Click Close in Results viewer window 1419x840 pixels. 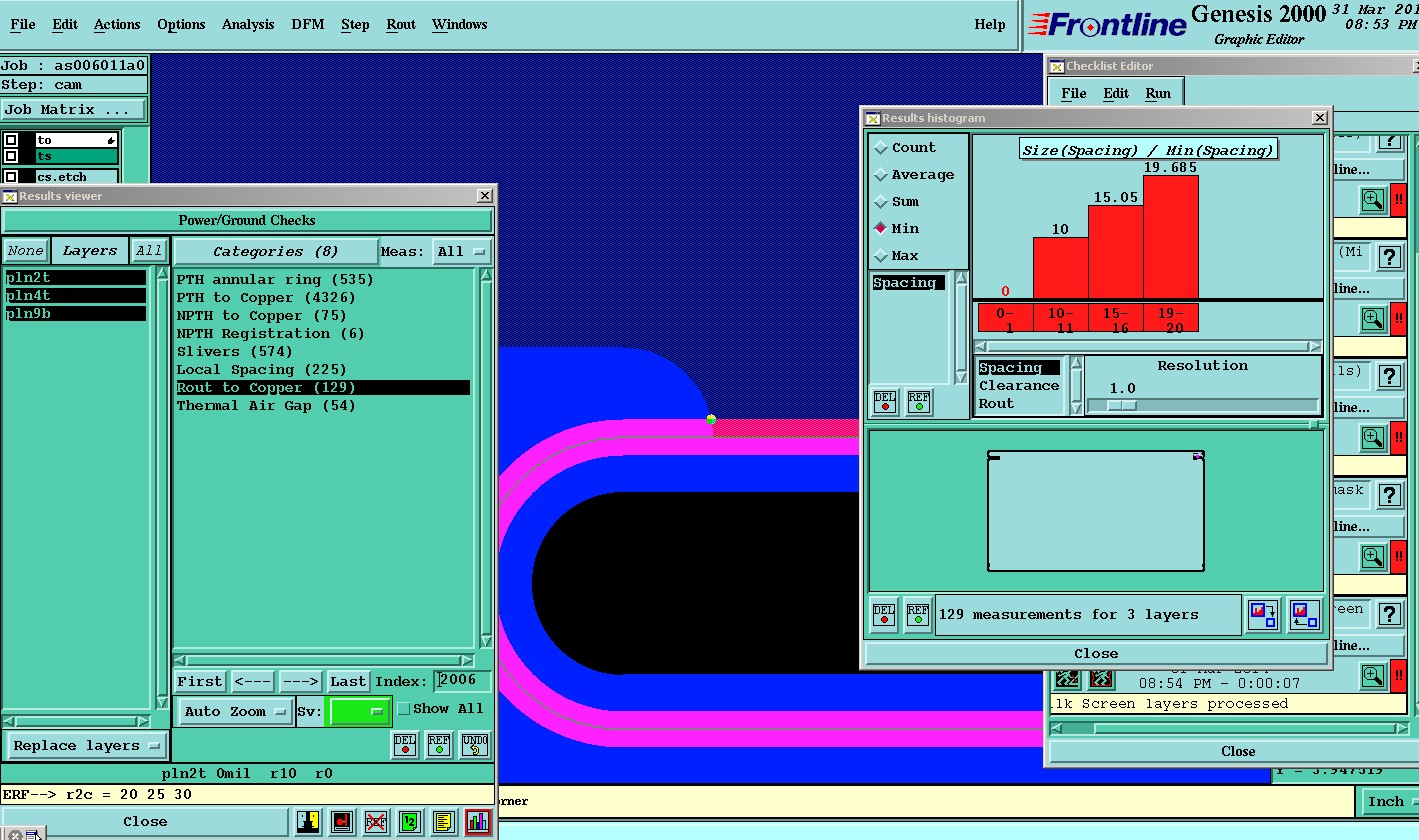(145, 822)
